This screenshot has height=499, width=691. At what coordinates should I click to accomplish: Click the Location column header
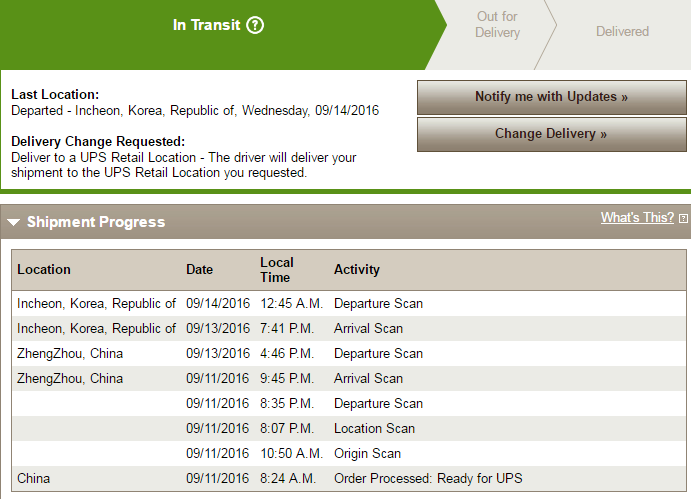click(44, 269)
